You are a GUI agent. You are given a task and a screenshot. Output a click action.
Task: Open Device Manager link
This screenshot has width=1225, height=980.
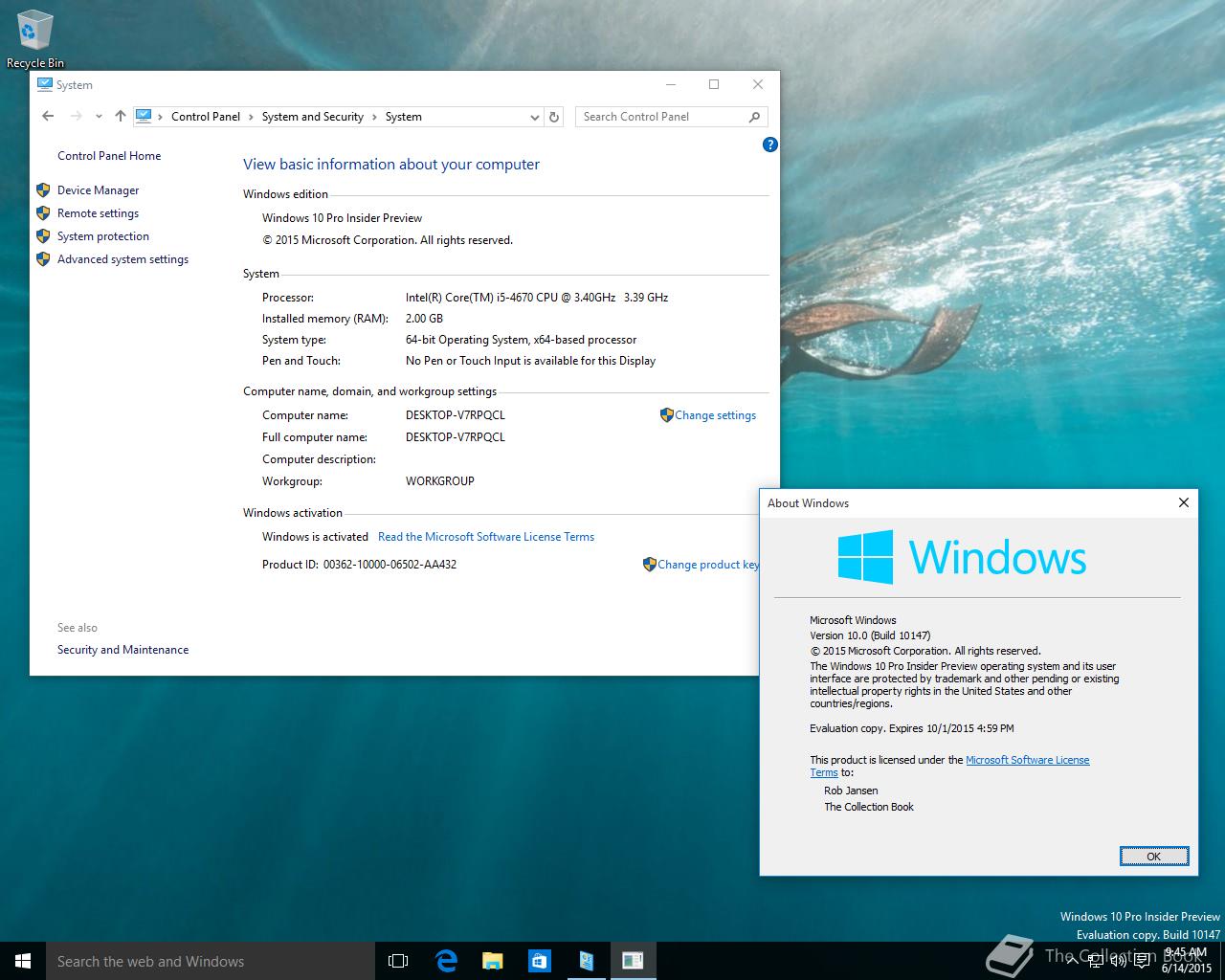[98, 190]
